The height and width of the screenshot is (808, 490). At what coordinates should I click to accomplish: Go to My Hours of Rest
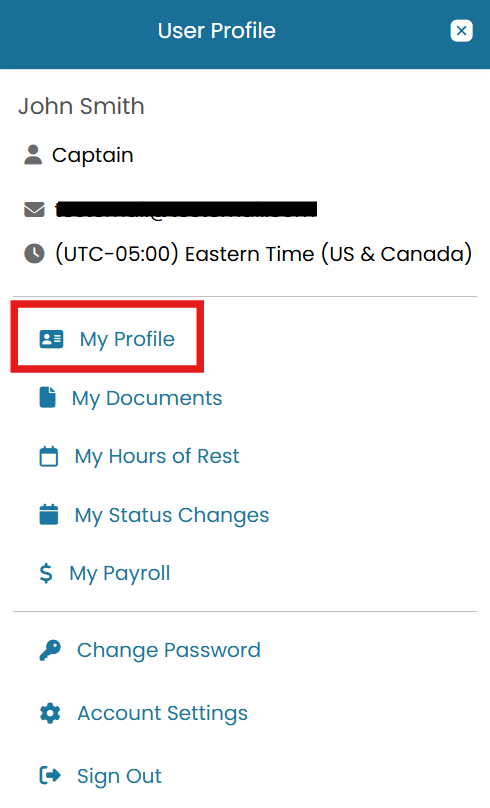(x=157, y=457)
